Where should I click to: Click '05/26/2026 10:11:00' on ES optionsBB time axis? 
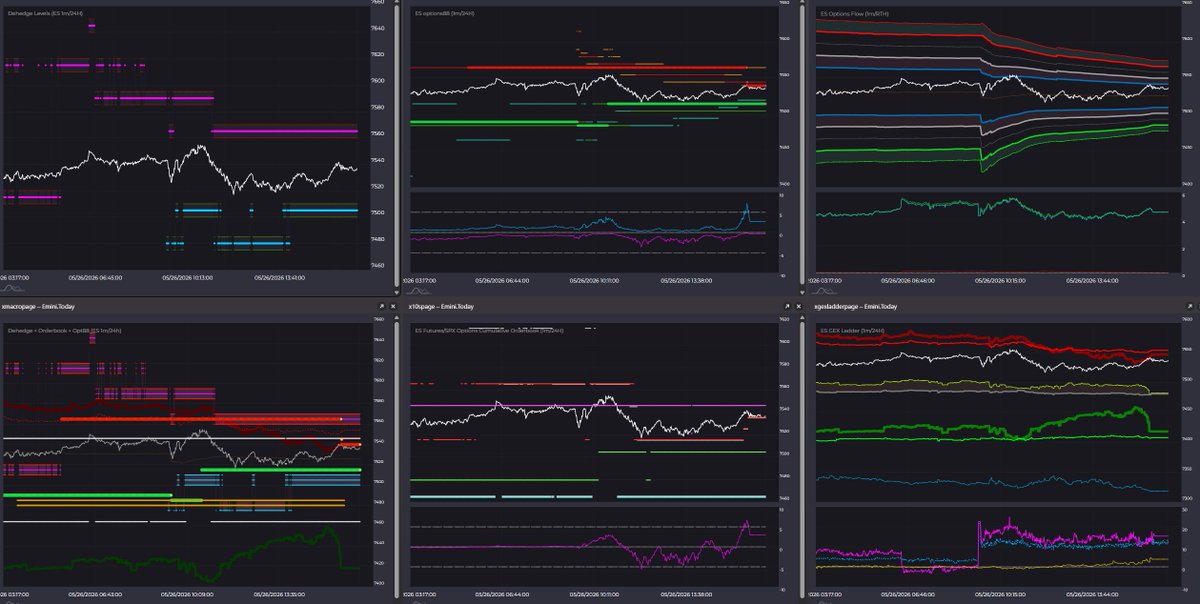coord(594,281)
